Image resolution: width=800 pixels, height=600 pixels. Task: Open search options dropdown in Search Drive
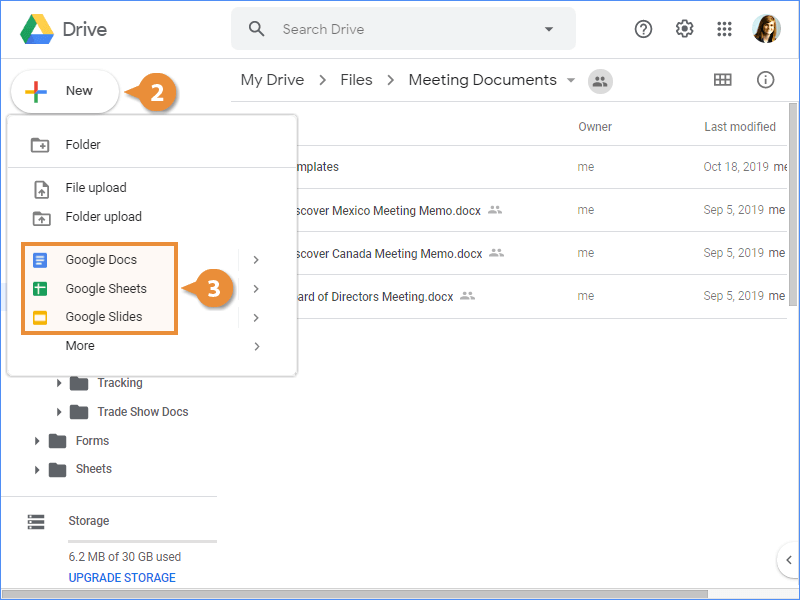click(x=548, y=29)
